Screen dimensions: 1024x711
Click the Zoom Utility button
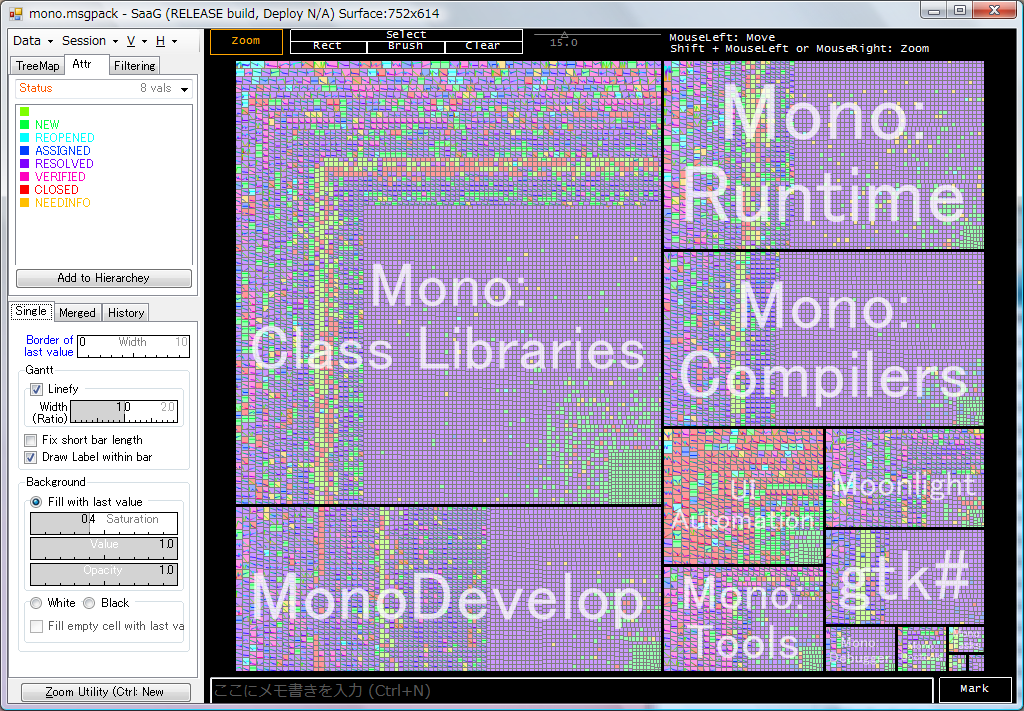tap(106, 692)
